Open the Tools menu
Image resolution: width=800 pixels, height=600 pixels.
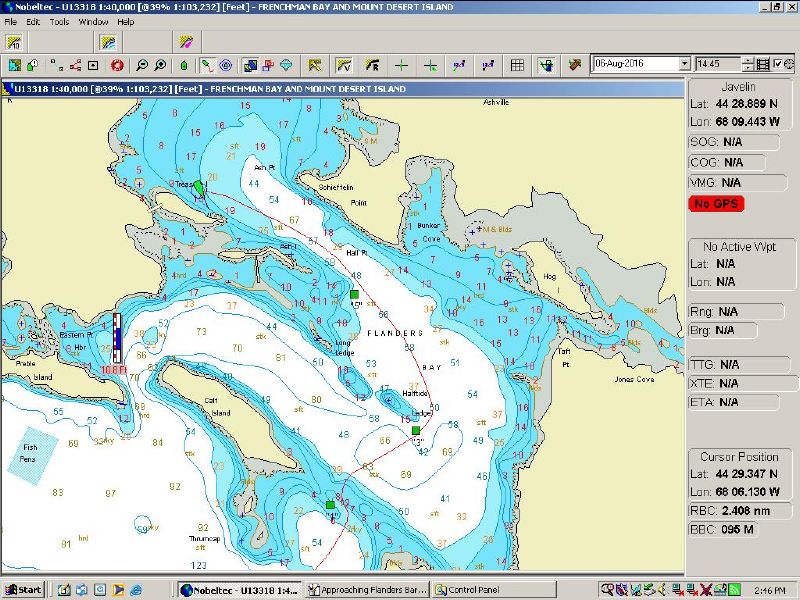(57, 20)
